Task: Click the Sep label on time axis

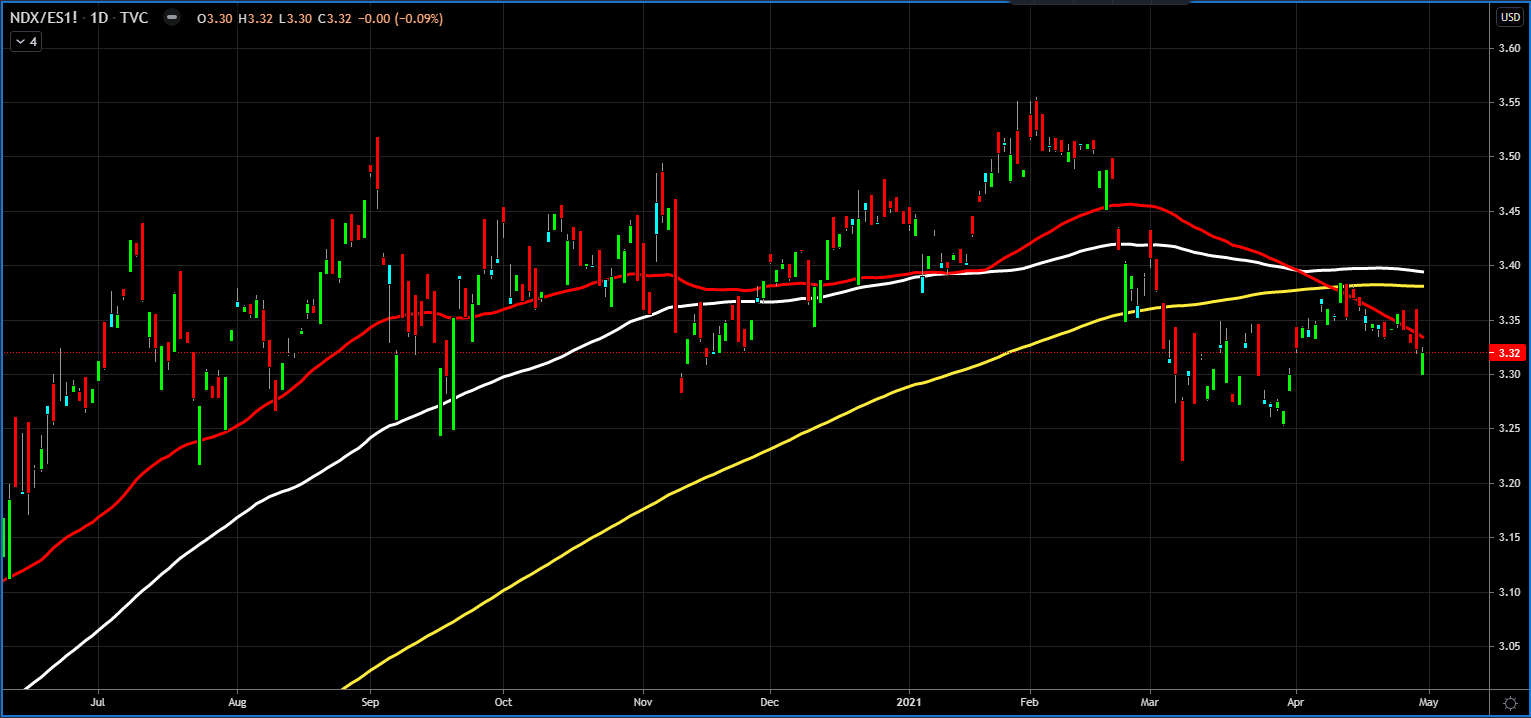Action: pyautogui.click(x=370, y=703)
